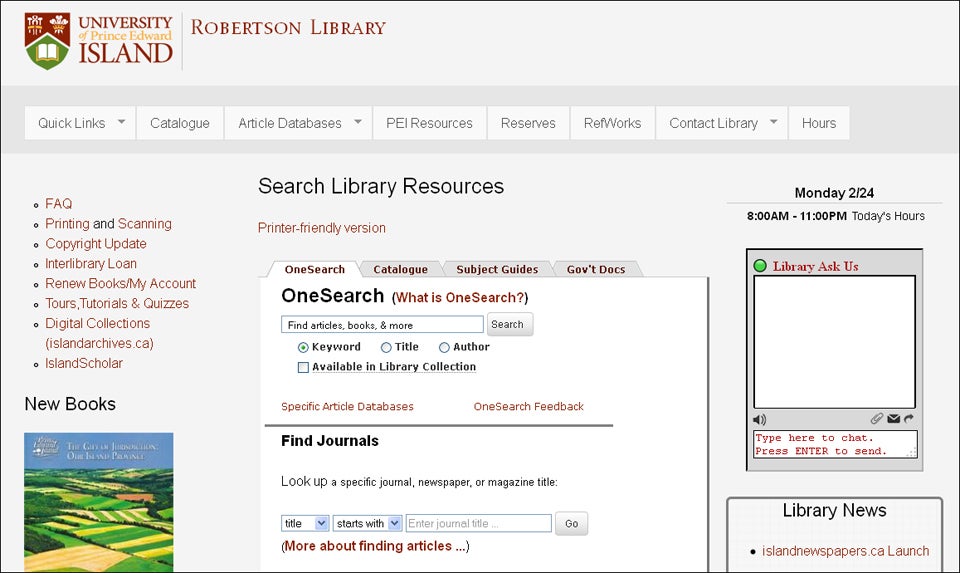Click the green chat status indicator
The image size is (960, 573).
coord(760,266)
